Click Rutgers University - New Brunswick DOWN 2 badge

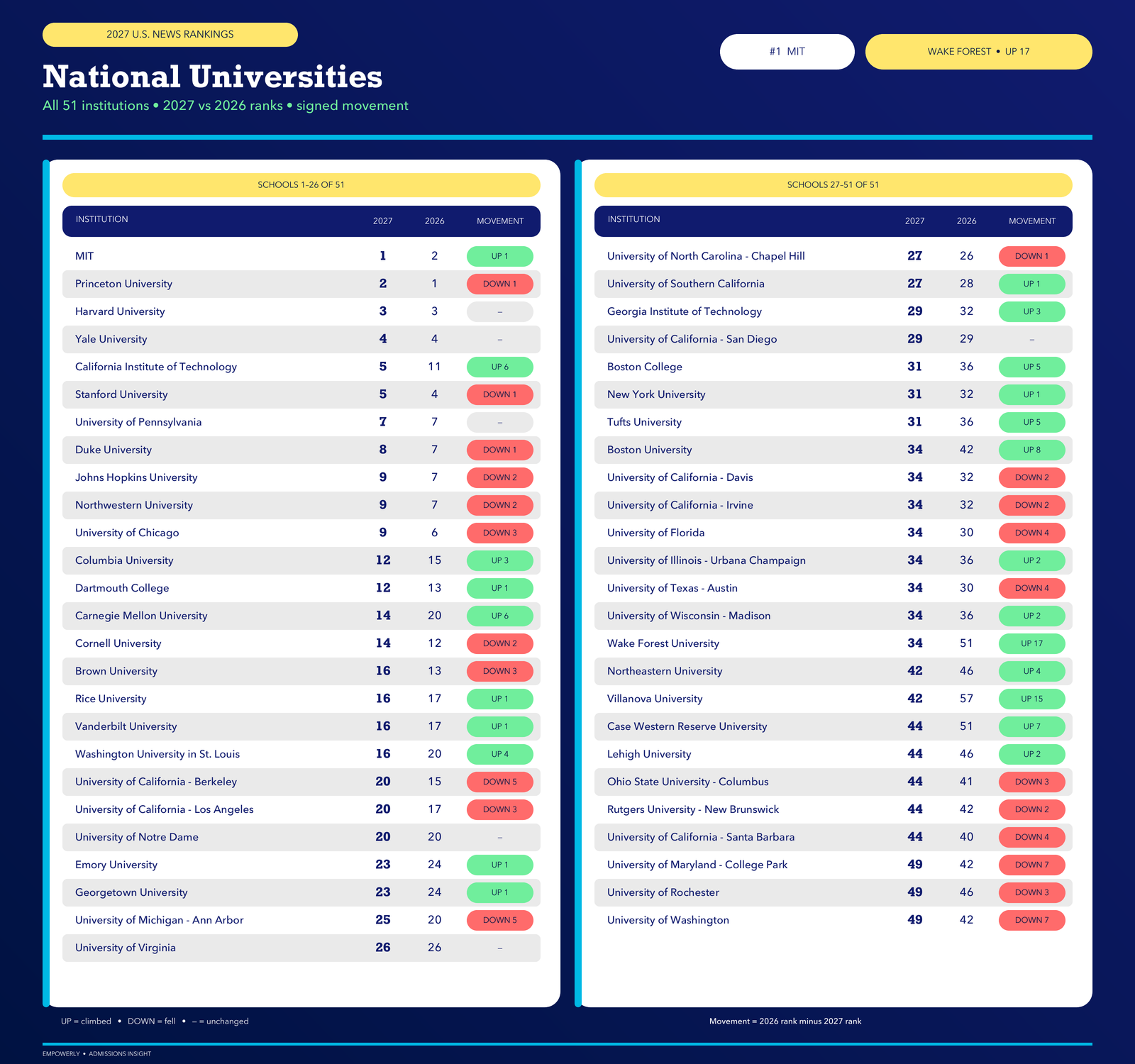click(1032, 809)
